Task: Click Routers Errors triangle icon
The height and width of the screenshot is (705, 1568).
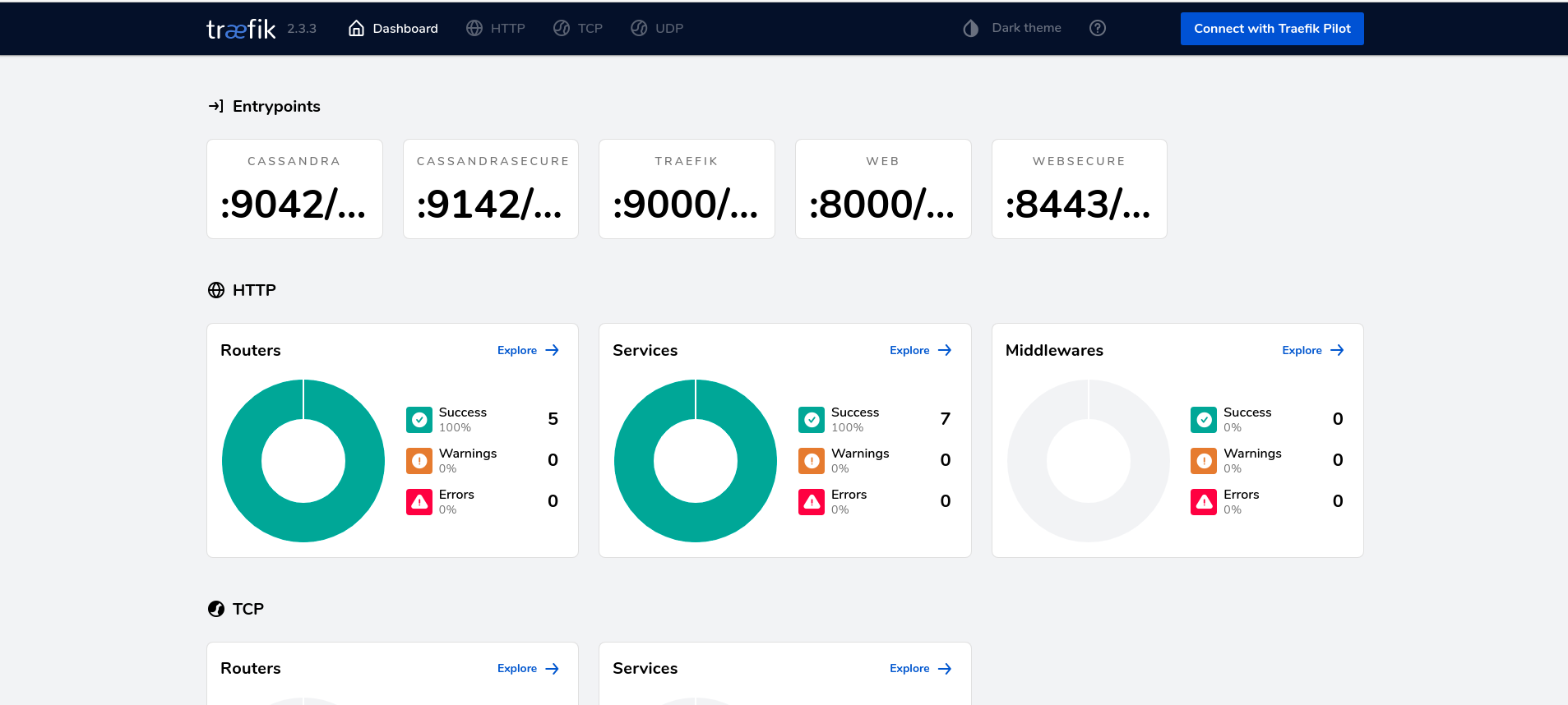Action: (x=419, y=502)
